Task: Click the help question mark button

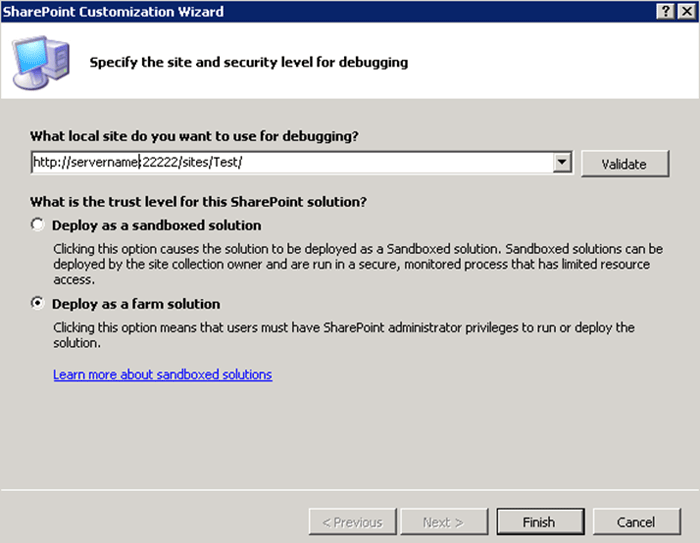Action: point(665,11)
